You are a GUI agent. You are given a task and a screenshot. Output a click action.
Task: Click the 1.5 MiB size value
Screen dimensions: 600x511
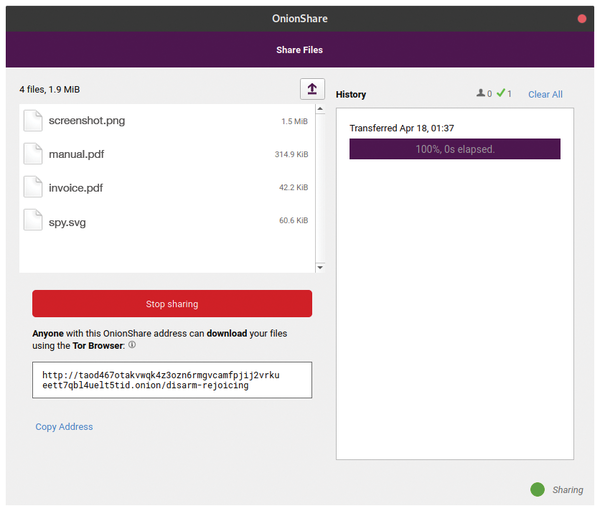click(295, 121)
